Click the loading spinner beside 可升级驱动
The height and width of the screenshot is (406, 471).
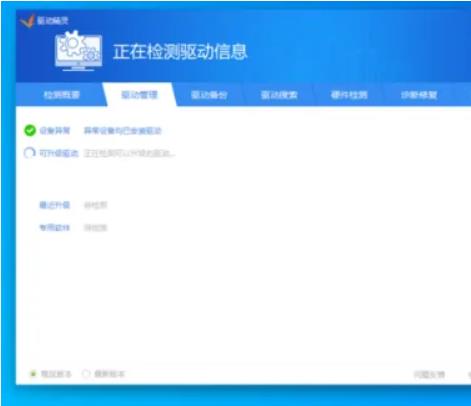click(30, 153)
